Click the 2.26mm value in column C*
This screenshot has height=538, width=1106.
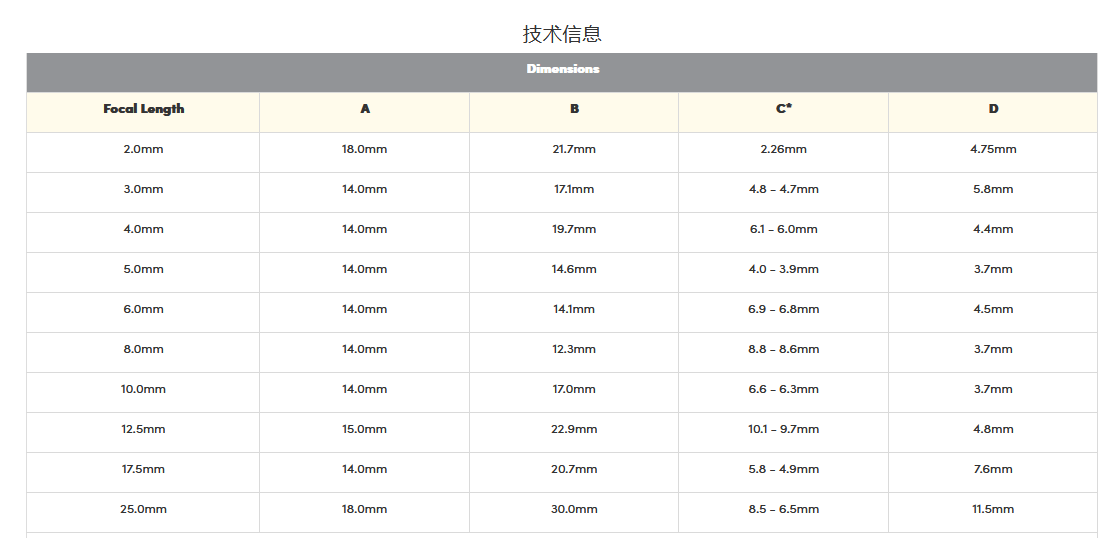point(783,149)
